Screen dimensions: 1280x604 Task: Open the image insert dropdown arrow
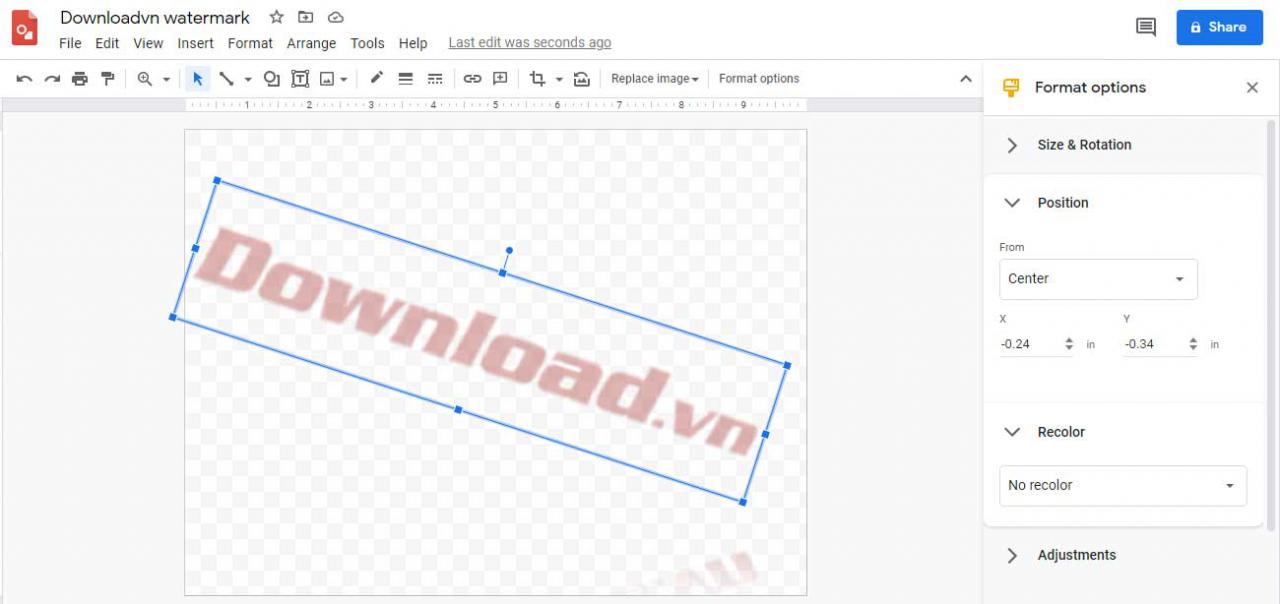(344, 79)
